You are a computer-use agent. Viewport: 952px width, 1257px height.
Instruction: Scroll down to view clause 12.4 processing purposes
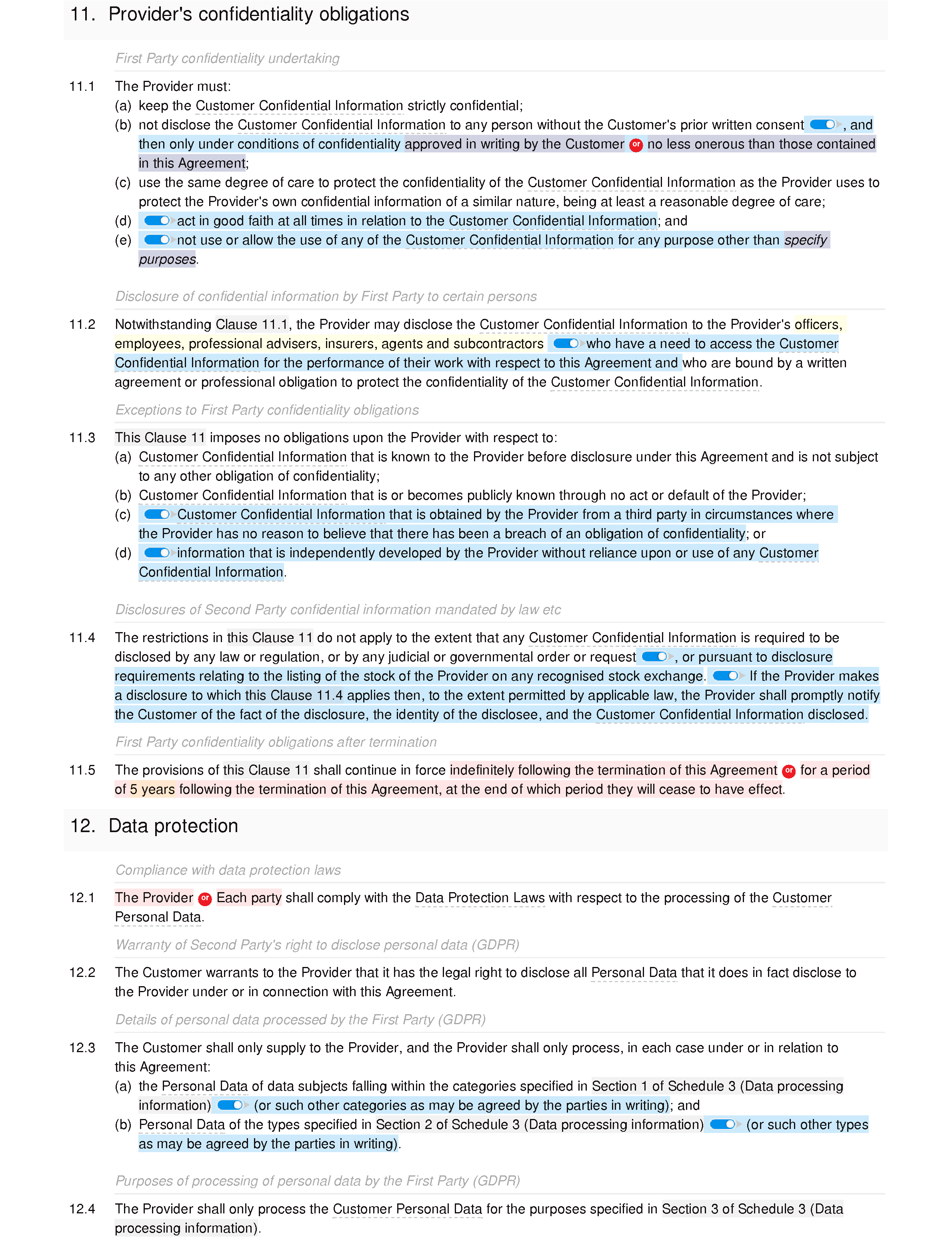[x=476, y=1220]
